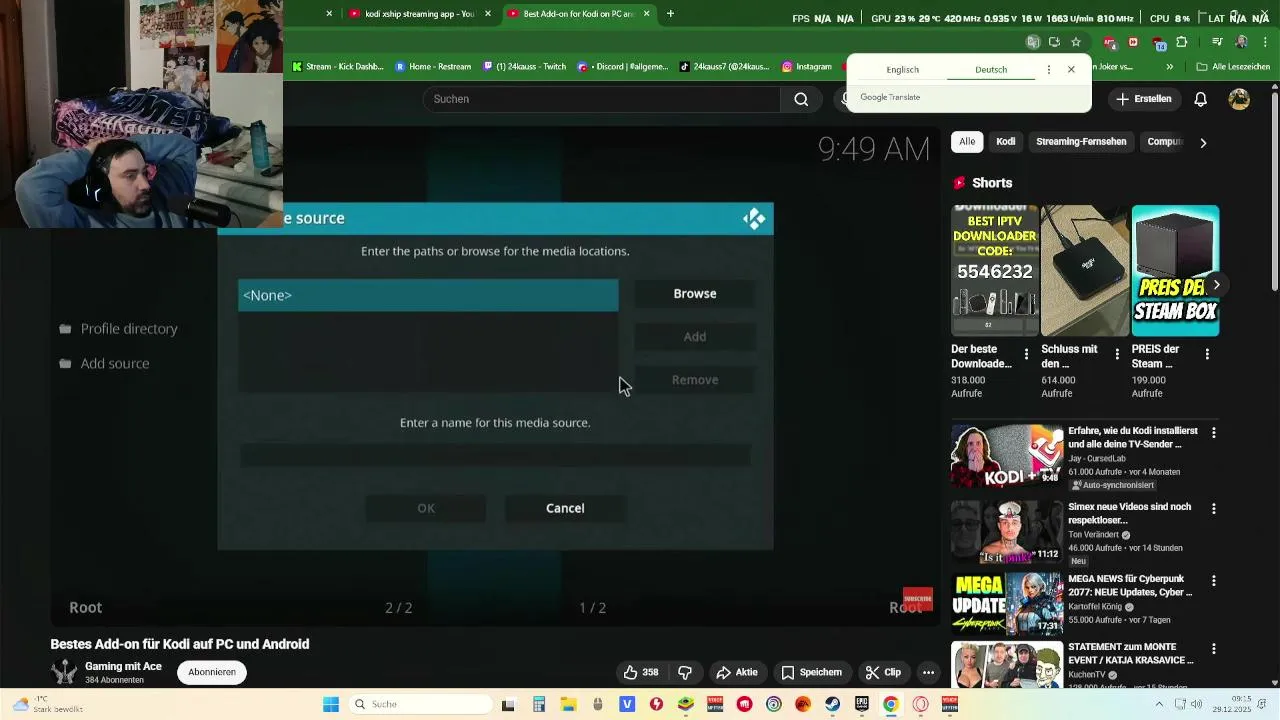This screenshot has width=1280, height=720.
Task: Open the YouTube account avatar menu
Action: (1239, 99)
